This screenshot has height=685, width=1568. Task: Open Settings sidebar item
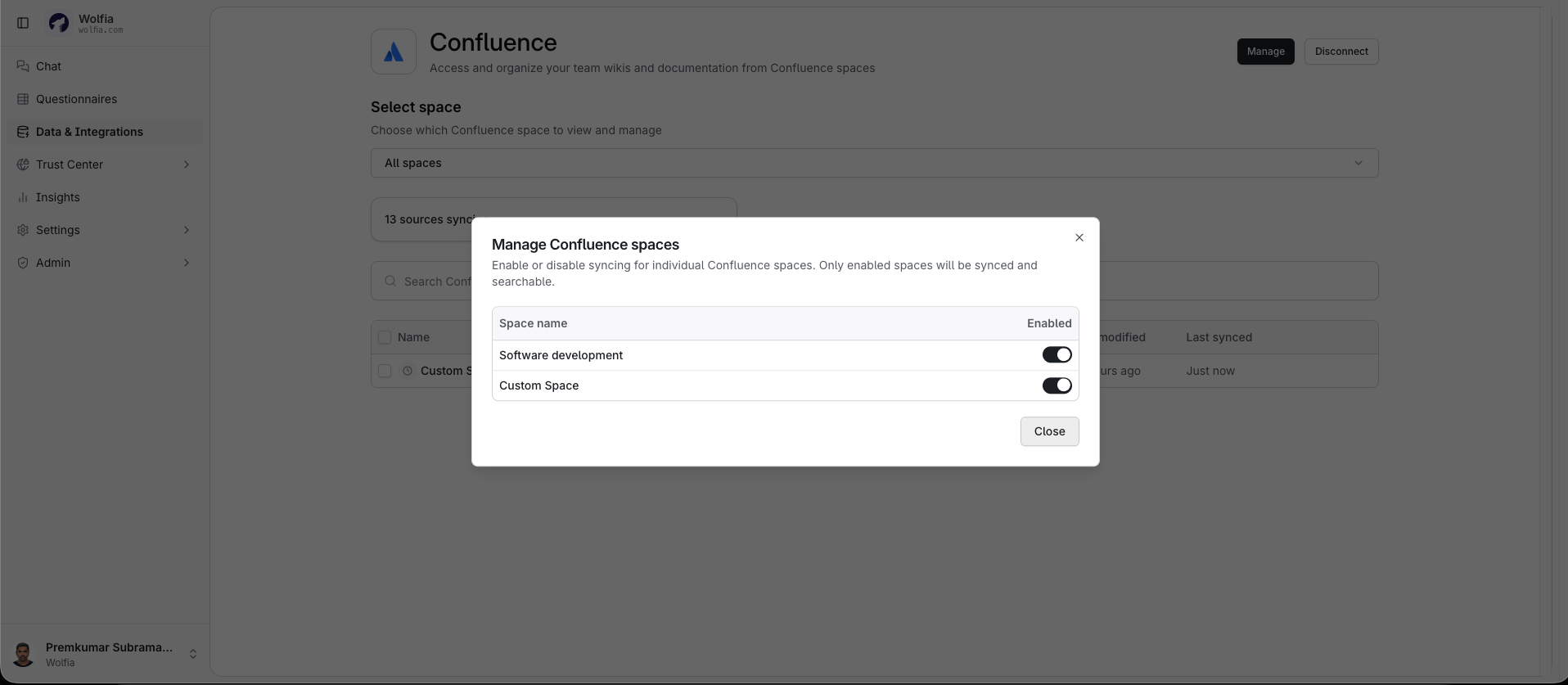(x=105, y=230)
